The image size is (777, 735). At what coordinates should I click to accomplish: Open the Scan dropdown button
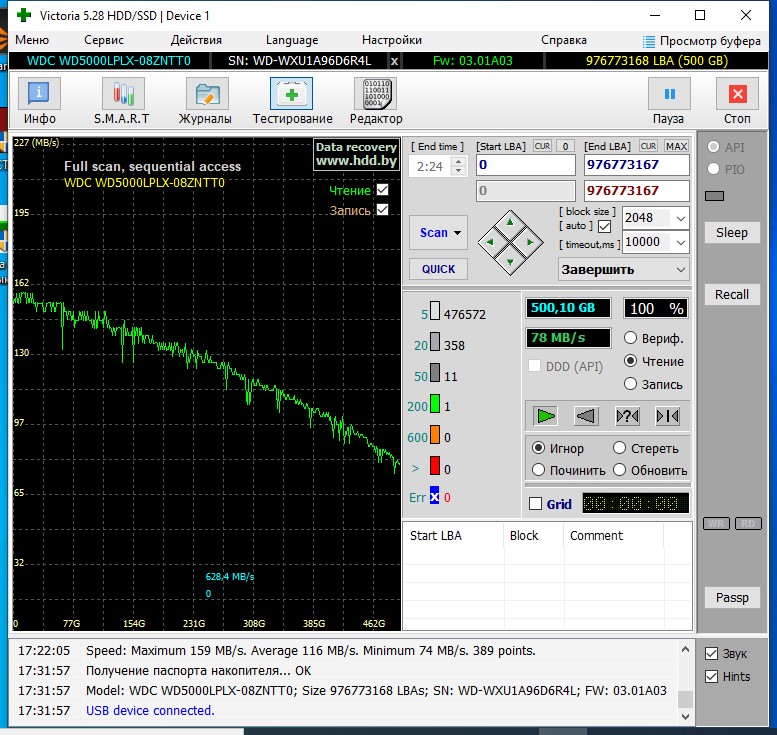[x=439, y=232]
